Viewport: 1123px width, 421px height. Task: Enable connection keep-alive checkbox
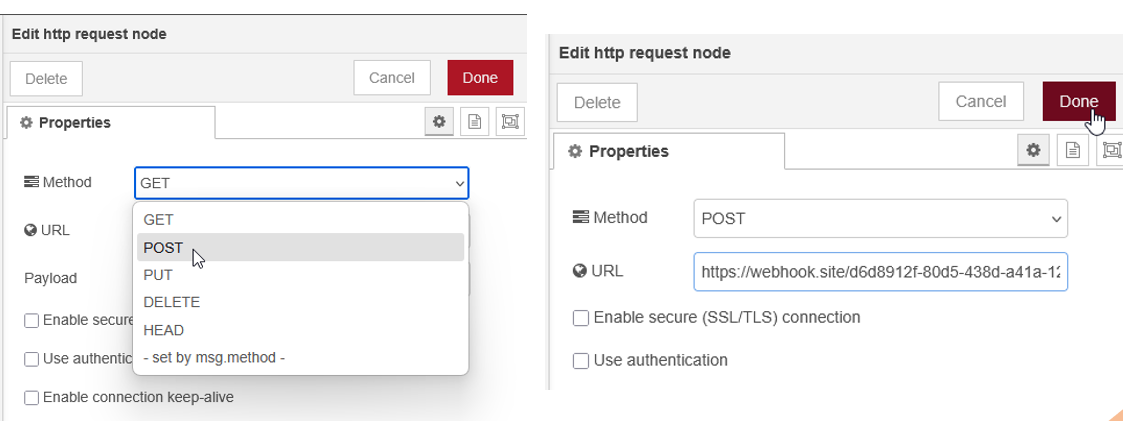(x=32, y=398)
